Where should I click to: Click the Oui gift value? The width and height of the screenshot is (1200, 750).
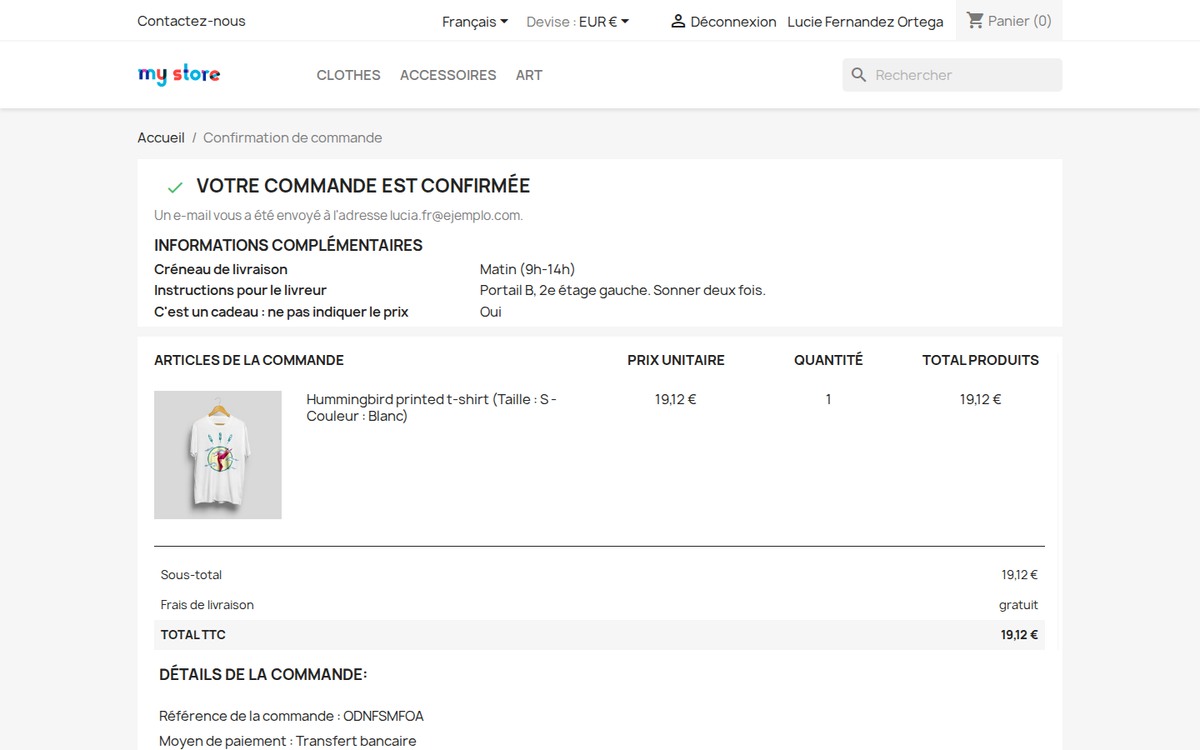pyautogui.click(x=491, y=312)
